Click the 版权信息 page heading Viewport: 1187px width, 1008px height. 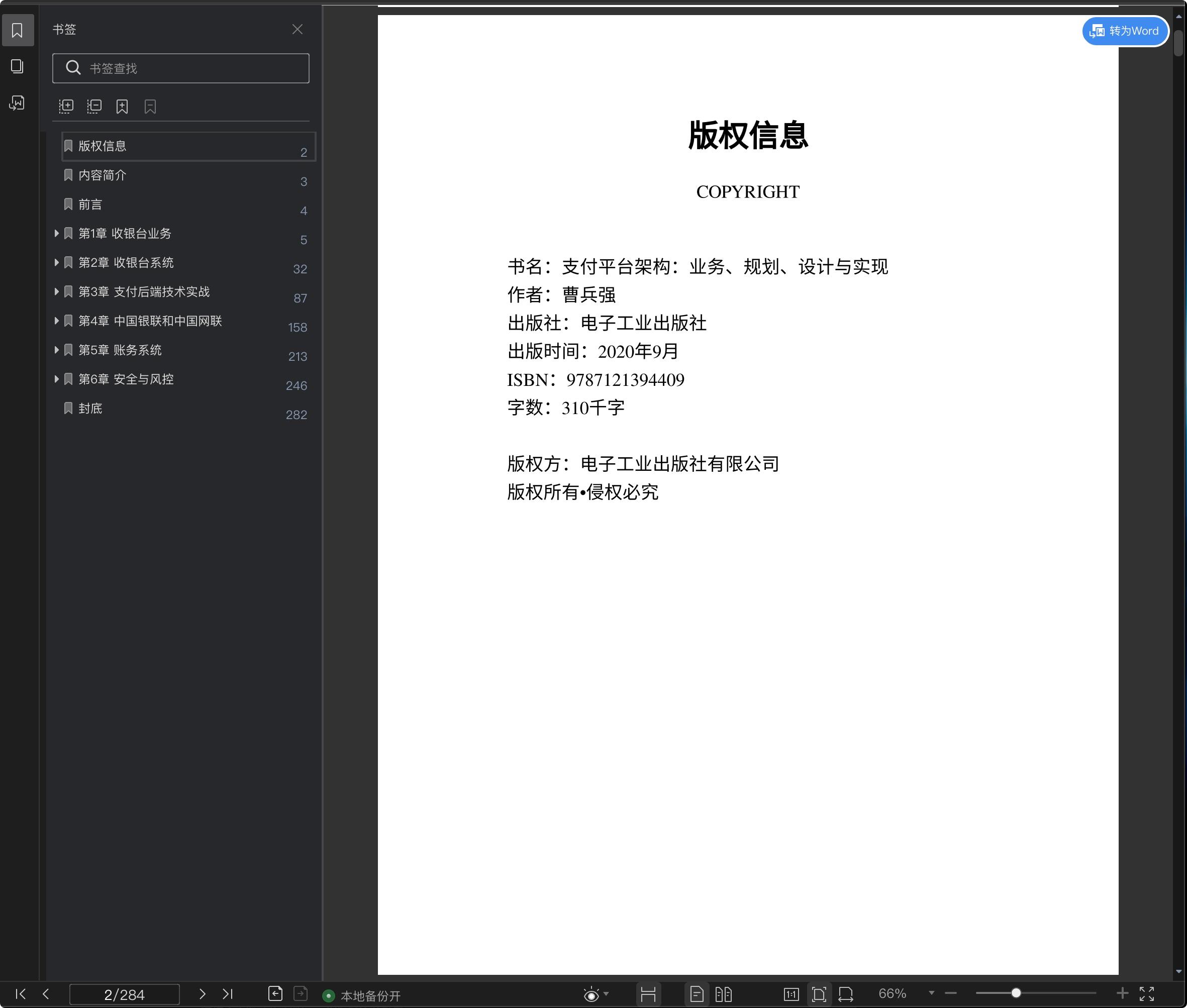tap(748, 136)
